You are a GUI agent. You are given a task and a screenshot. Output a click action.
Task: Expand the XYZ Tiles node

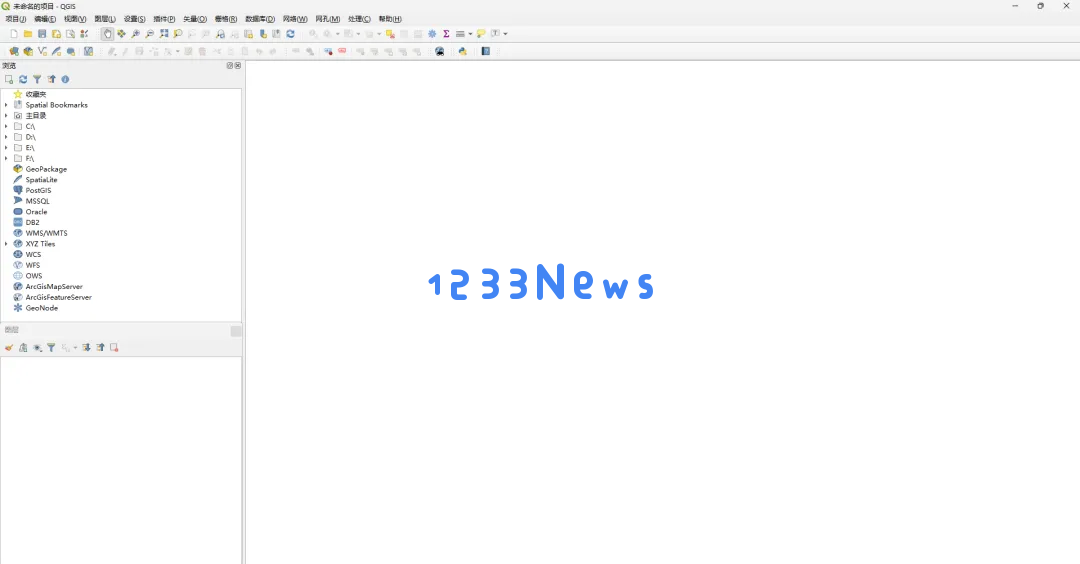(6, 244)
